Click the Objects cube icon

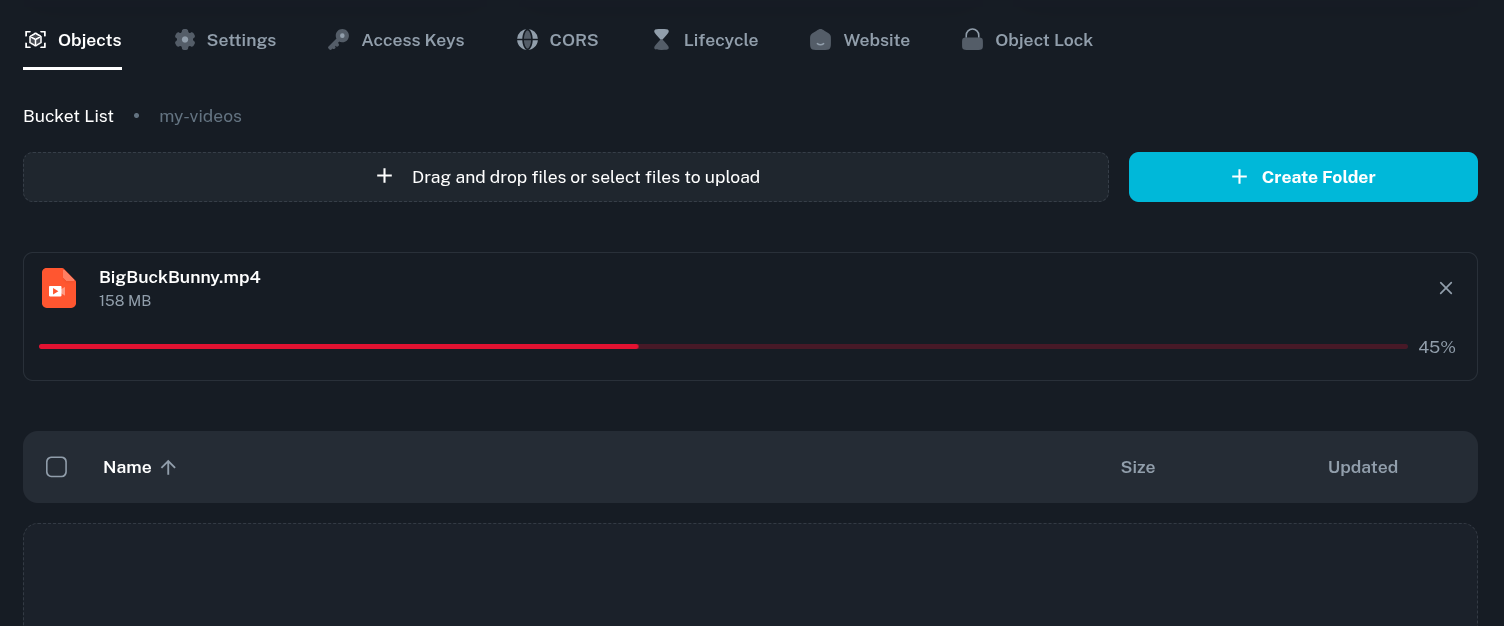tap(36, 40)
